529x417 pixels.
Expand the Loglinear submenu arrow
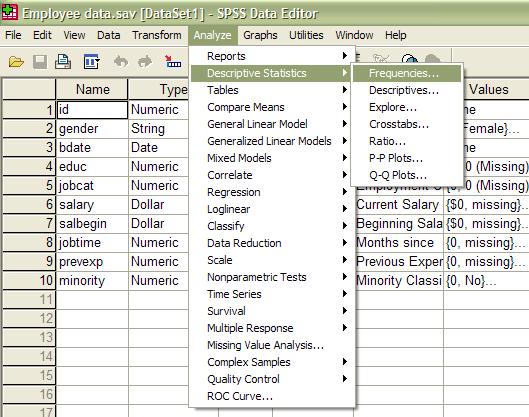click(x=344, y=208)
